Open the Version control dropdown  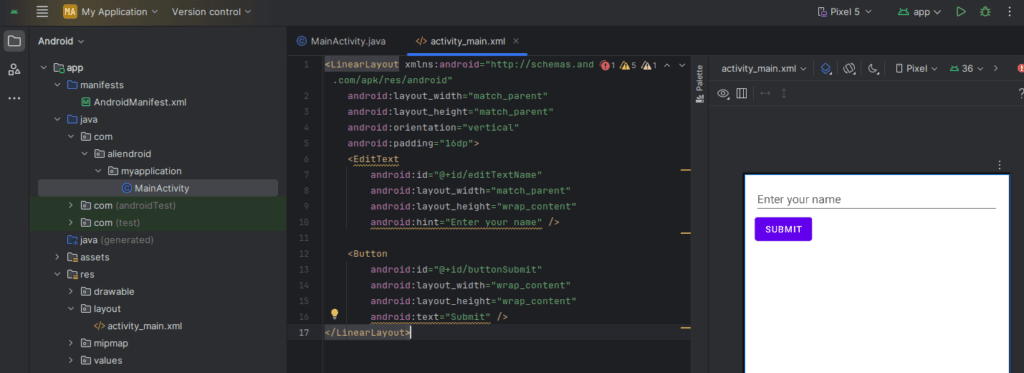pyautogui.click(x=212, y=12)
